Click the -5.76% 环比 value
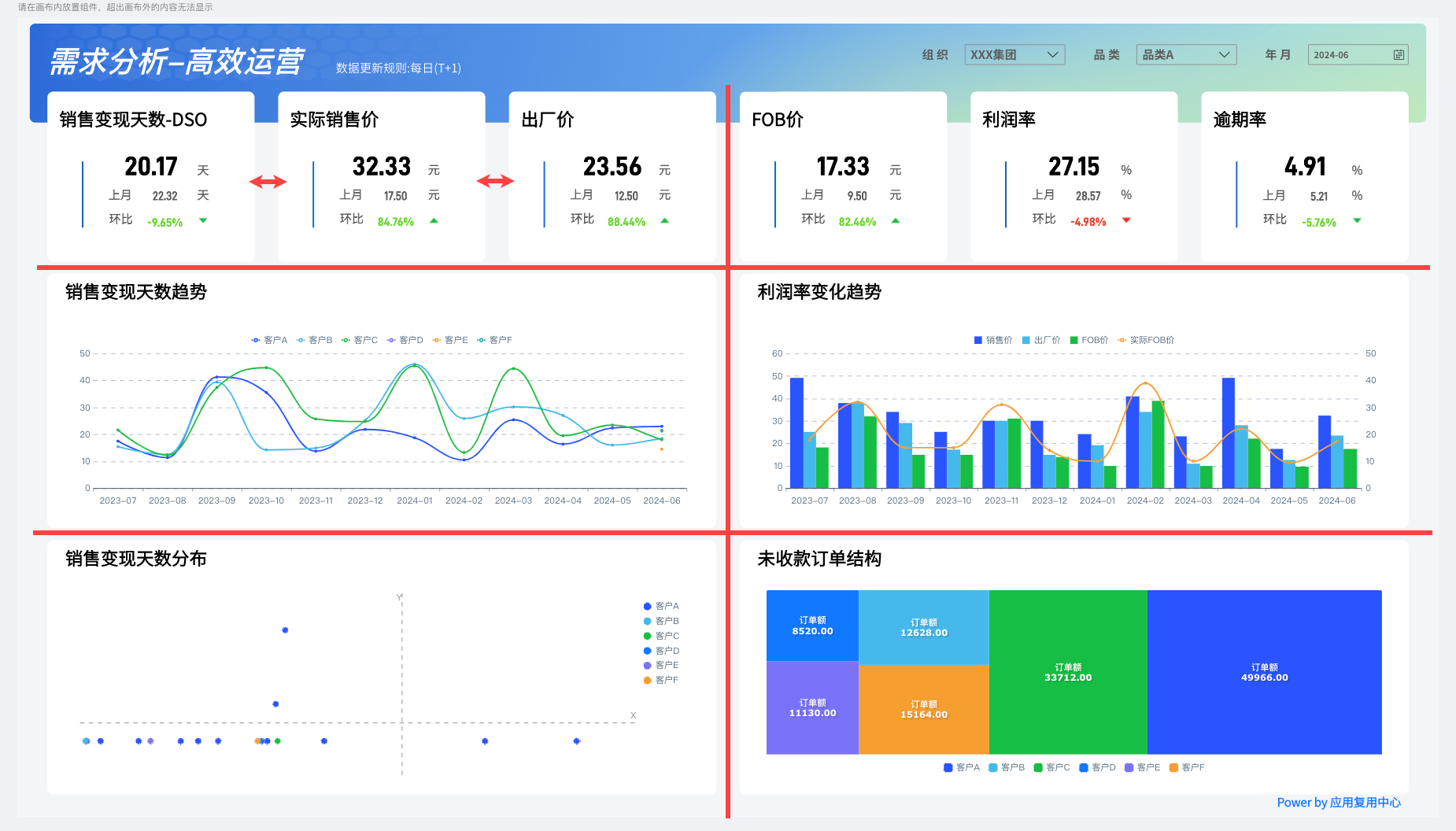1456x831 pixels. point(1319,223)
